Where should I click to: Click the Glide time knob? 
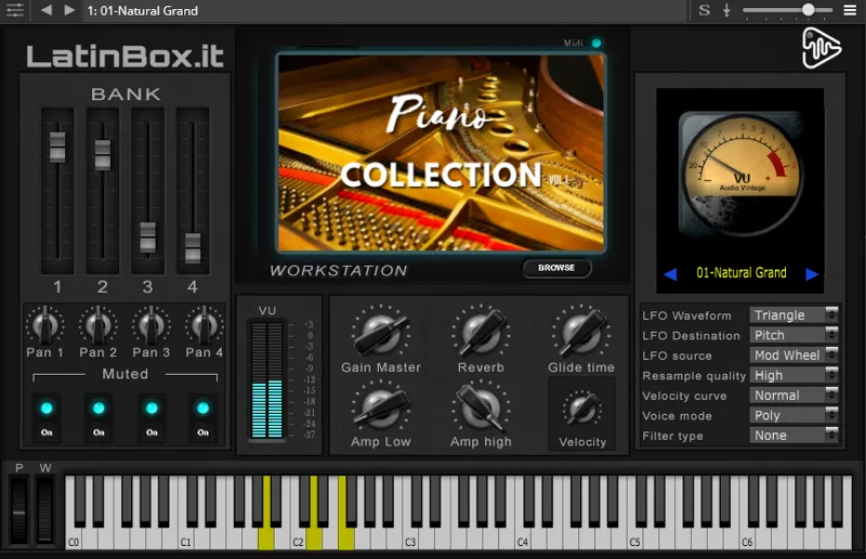coord(581,333)
